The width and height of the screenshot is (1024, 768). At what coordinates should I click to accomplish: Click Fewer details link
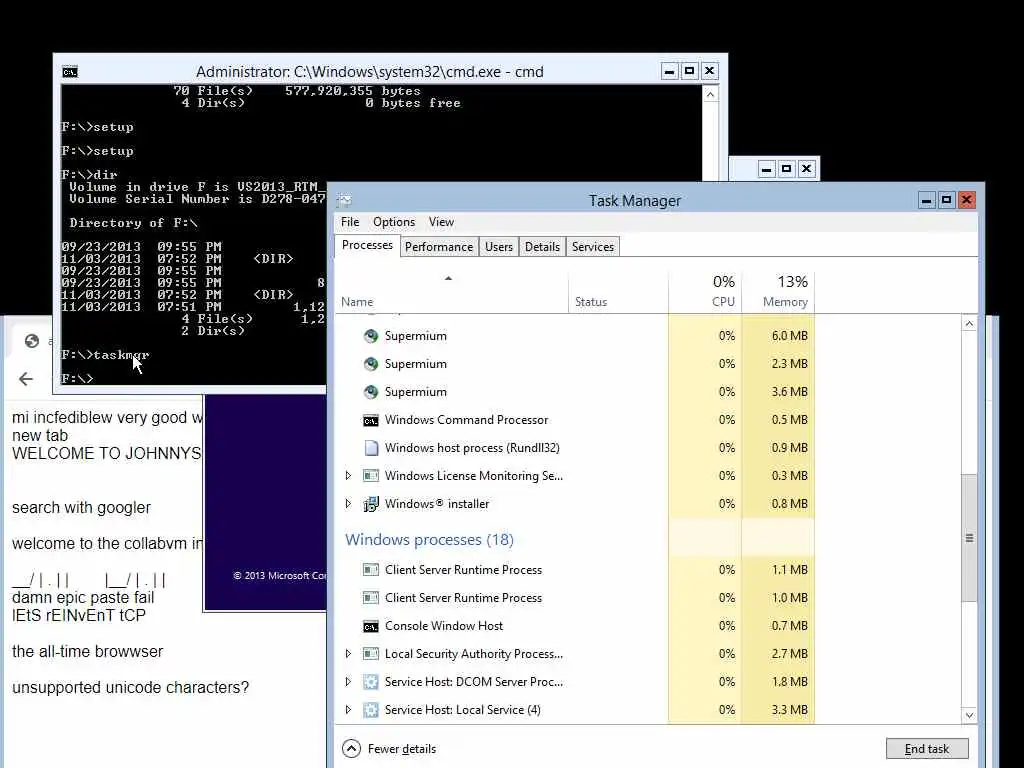pyautogui.click(x=402, y=748)
